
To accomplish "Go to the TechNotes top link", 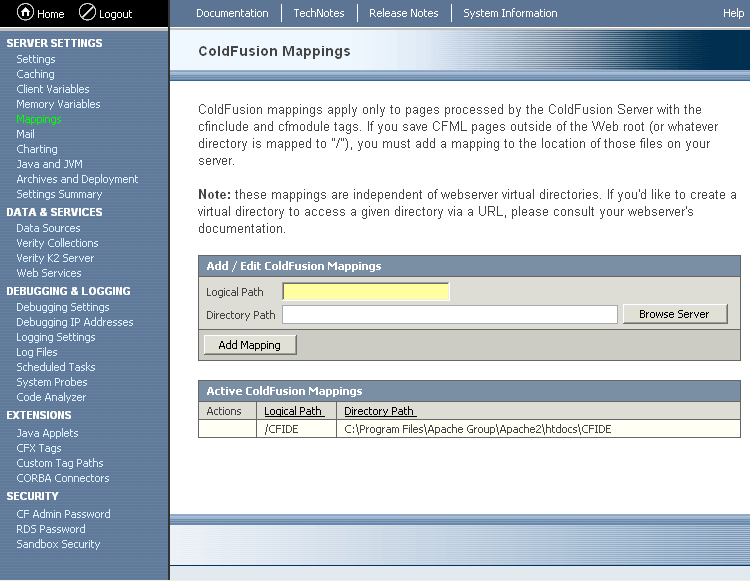I will coord(318,13).
